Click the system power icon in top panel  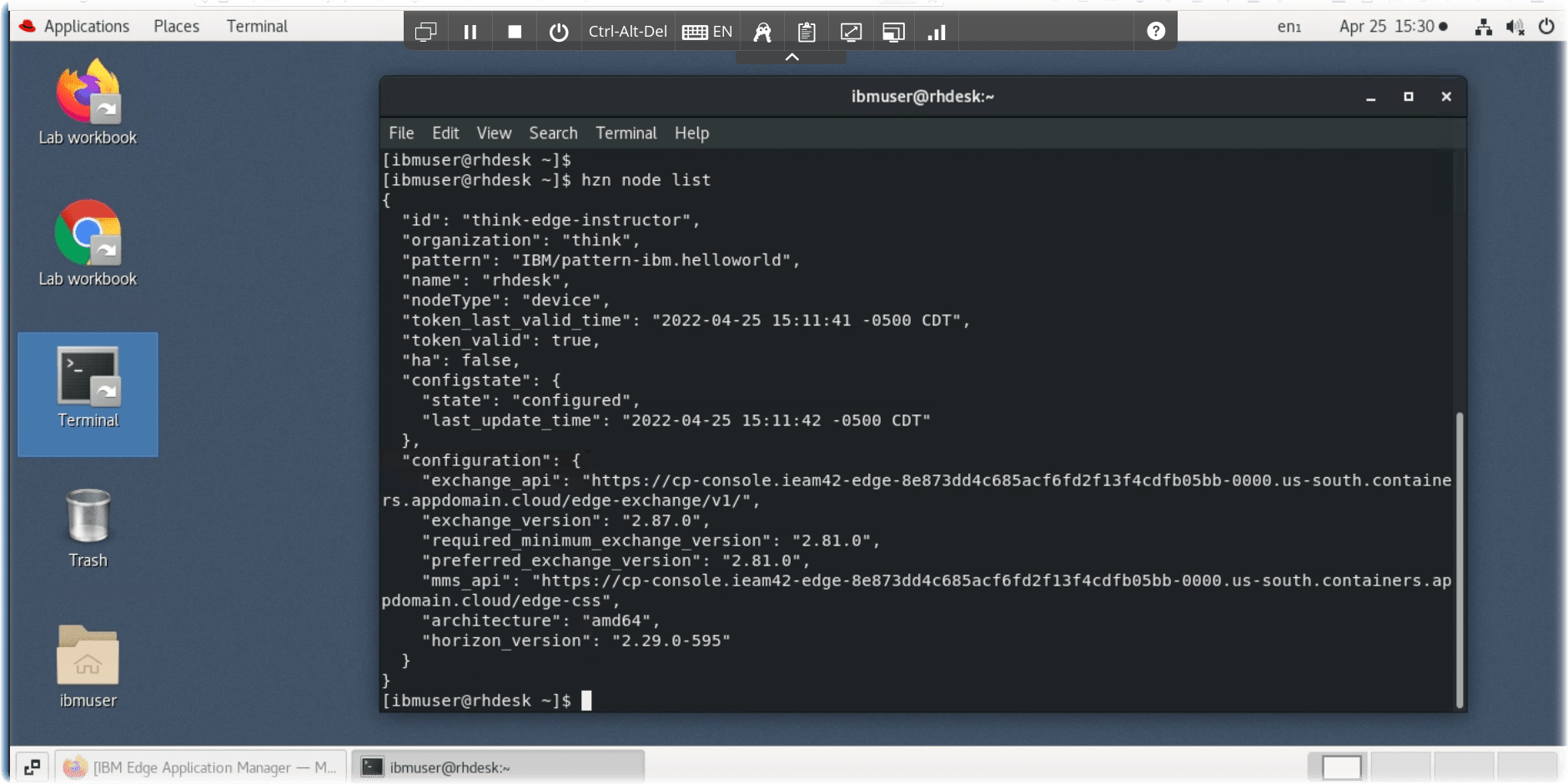click(x=1546, y=26)
